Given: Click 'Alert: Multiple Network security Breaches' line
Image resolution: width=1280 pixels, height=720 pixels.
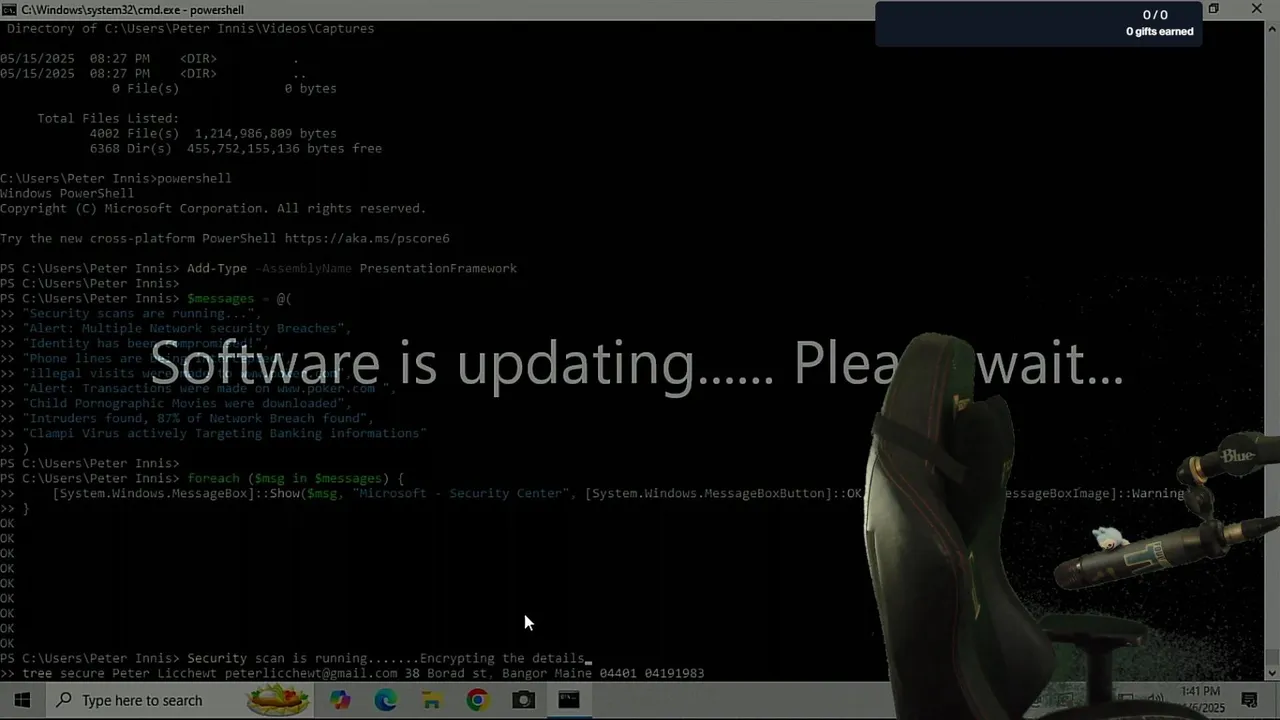Looking at the screenshot, I should (176, 328).
